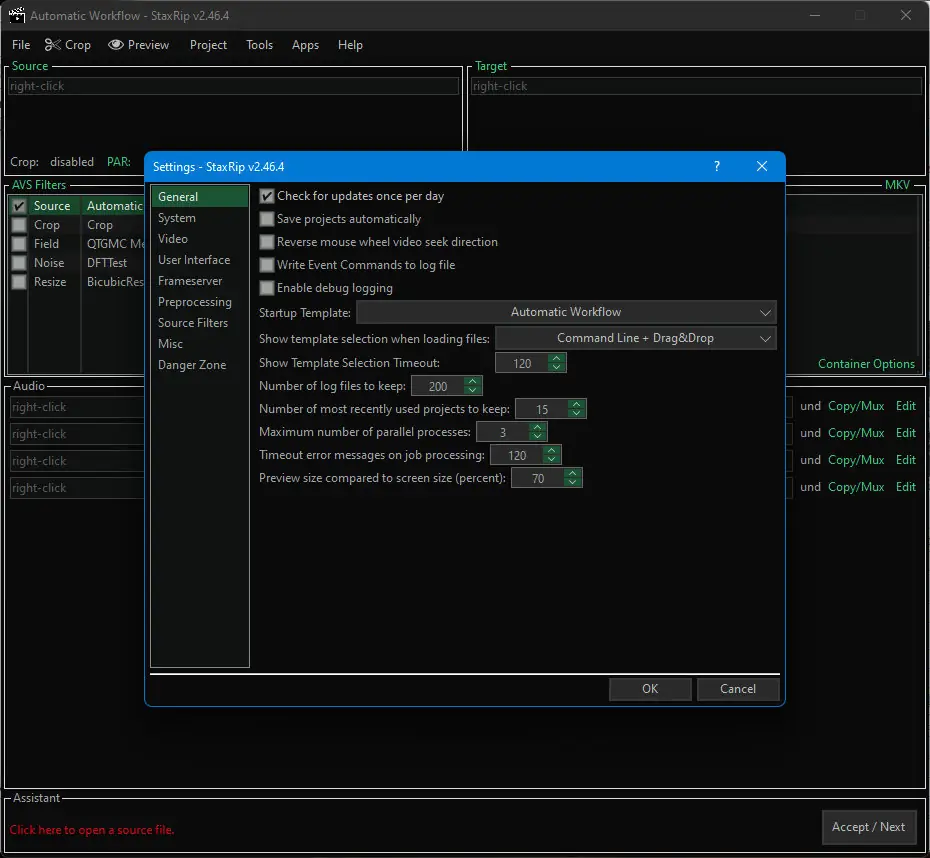Screen dimensions: 930x858
Task: Select the Source Filters settings category
Action: coord(199,323)
